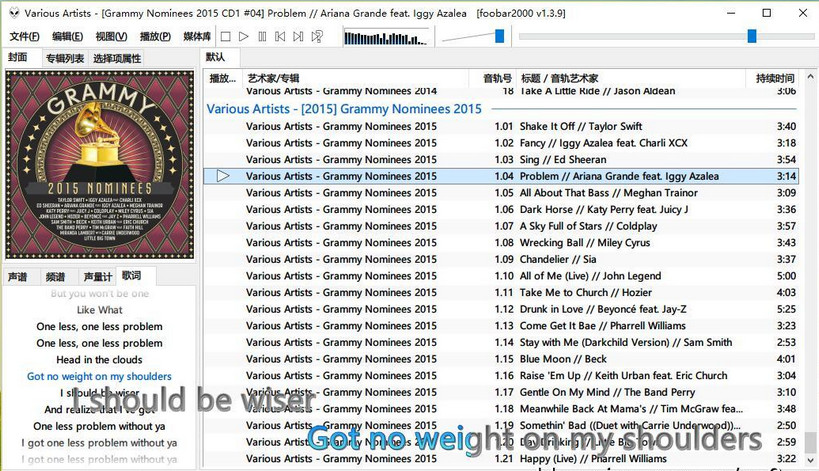Select track Dark Horse // Katy Perry

pyautogui.click(x=501, y=209)
